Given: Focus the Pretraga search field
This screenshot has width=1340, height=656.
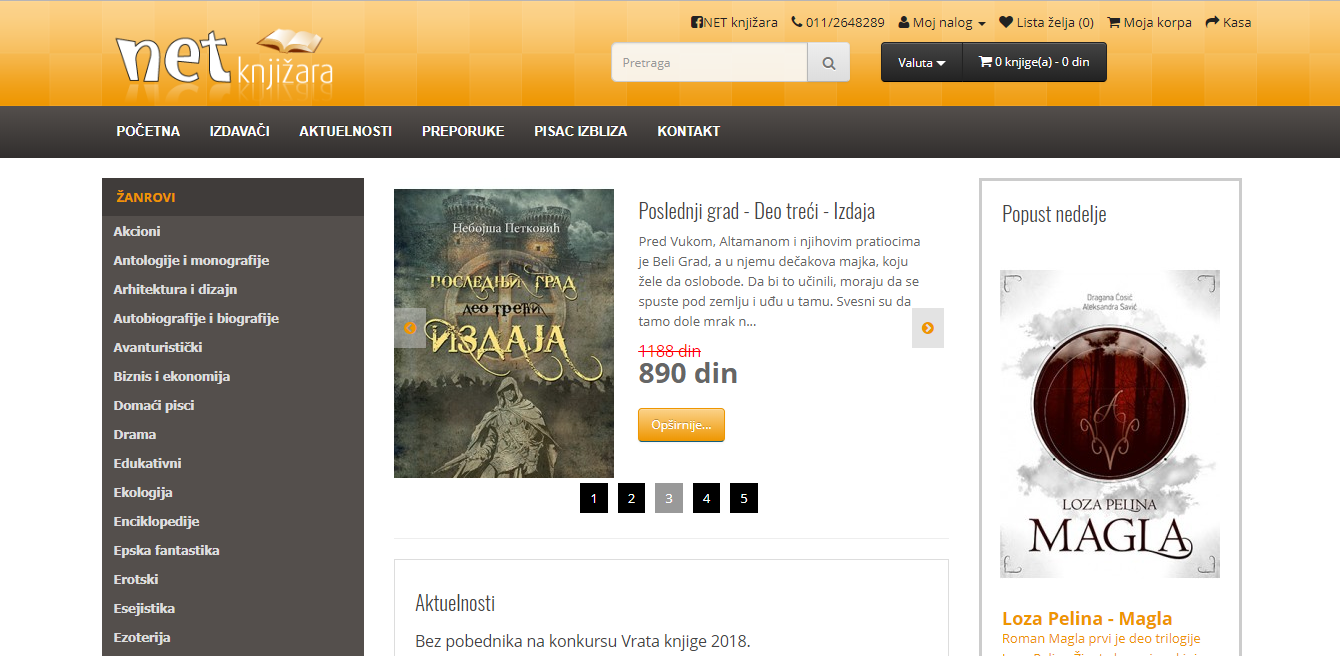Looking at the screenshot, I should (709, 62).
